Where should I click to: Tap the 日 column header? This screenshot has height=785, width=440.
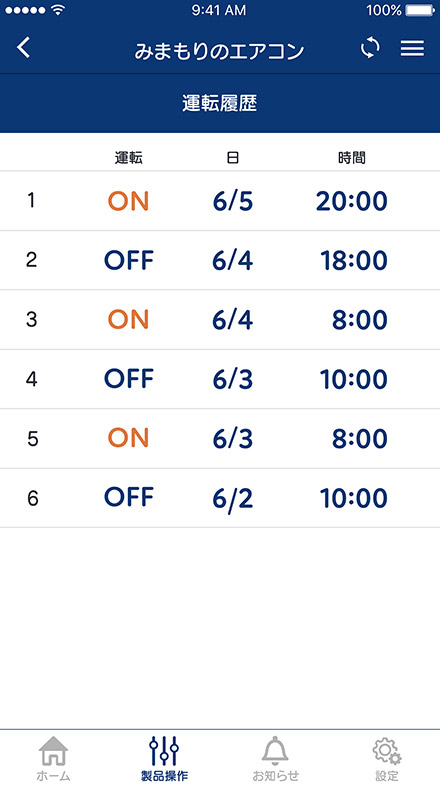pyautogui.click(x=232, y=158)
